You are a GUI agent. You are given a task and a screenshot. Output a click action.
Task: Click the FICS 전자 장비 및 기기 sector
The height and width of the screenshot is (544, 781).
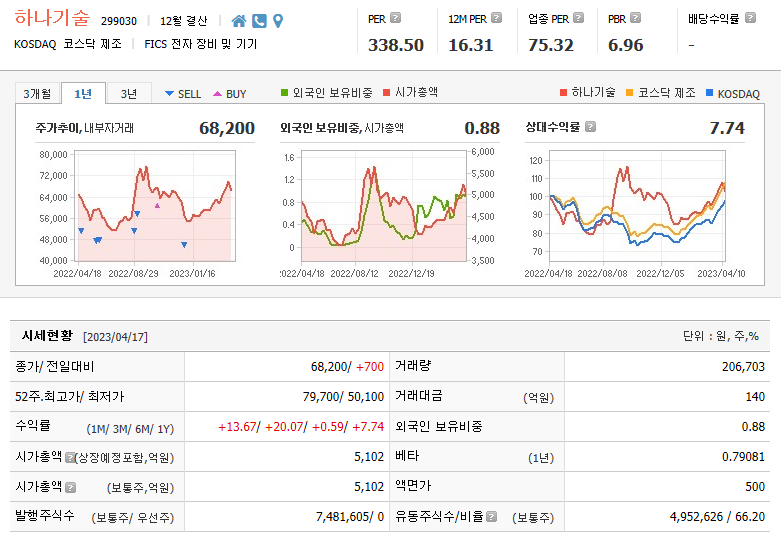point(201,44)
